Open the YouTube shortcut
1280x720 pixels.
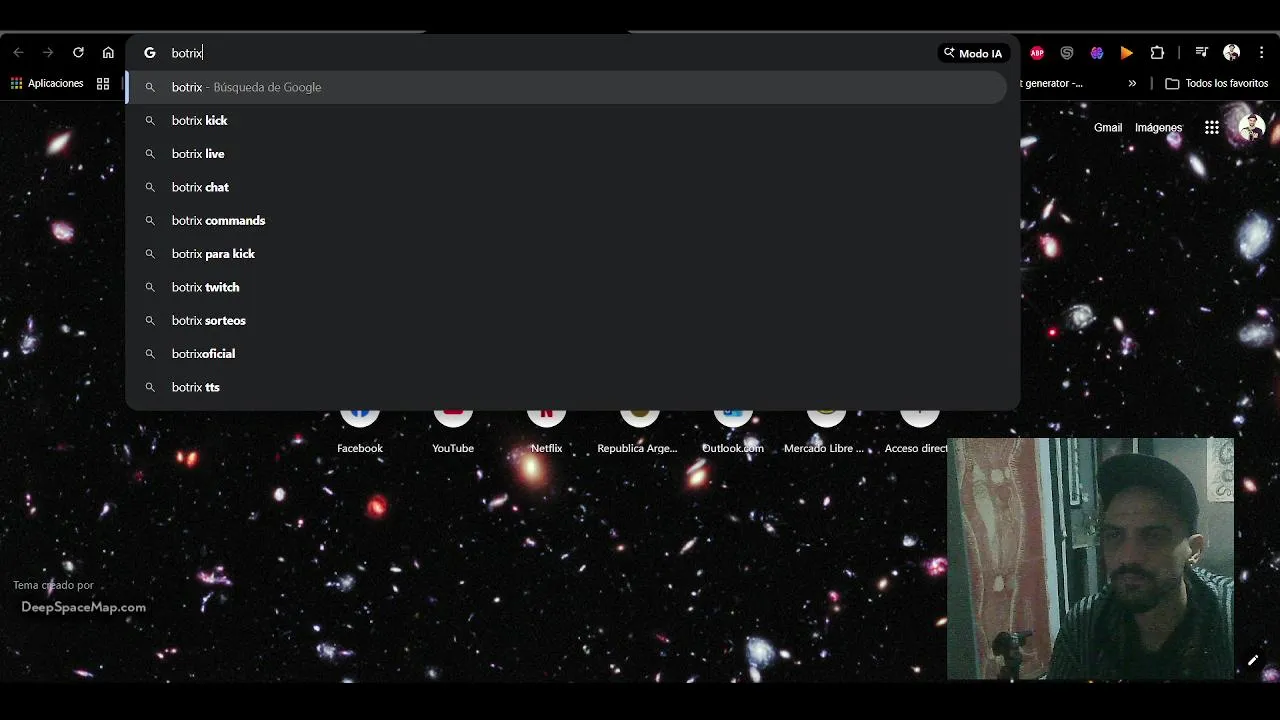(453, 430)
